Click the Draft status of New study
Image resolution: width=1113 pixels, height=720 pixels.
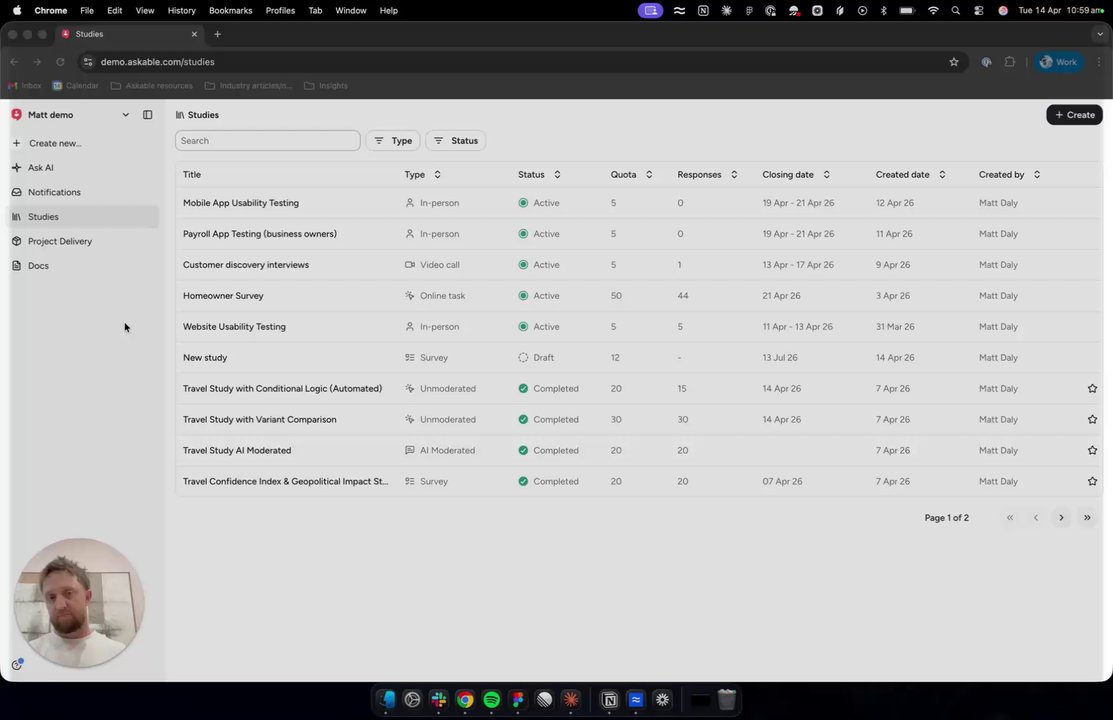(x=536, y=358)
